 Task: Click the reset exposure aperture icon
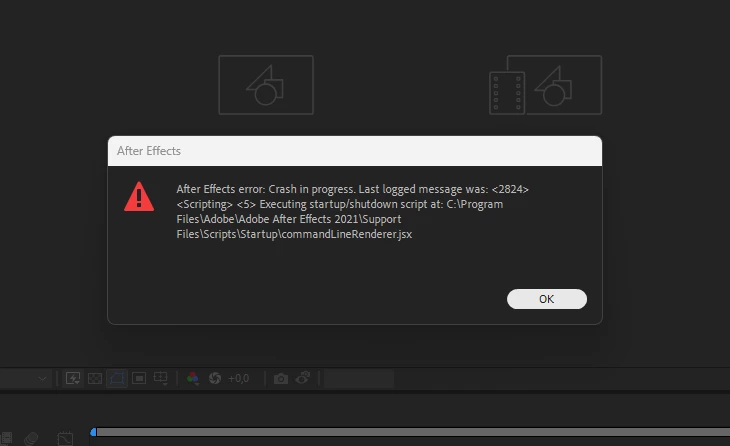[x=215, y=378]
